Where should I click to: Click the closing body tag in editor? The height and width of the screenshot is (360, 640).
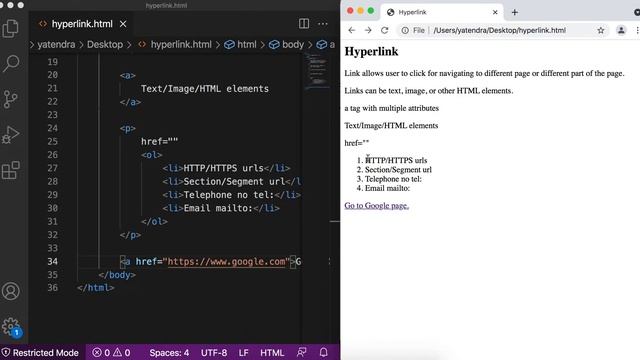[117, 275]
